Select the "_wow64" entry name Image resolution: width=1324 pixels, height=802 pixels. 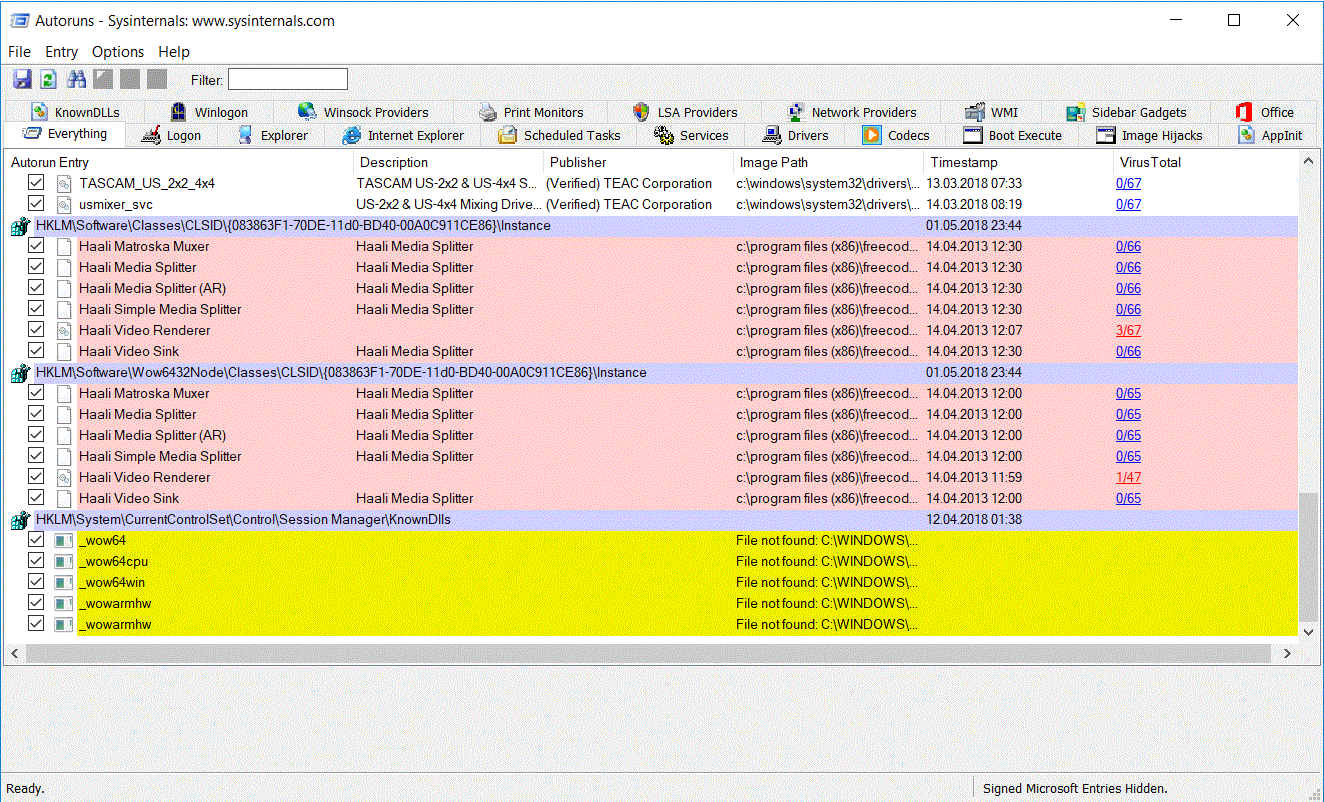102,540
